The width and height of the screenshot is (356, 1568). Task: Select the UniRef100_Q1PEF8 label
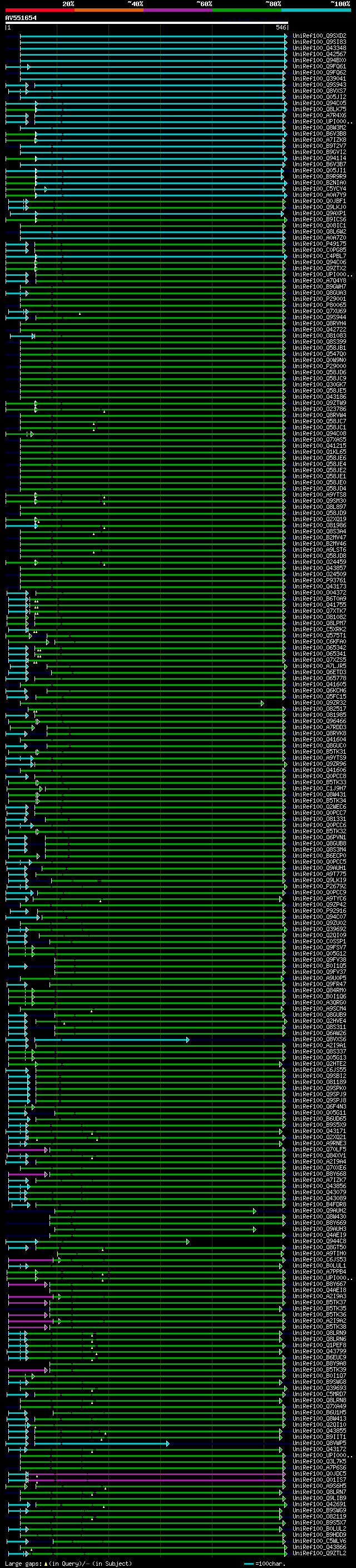(319, 1346)
